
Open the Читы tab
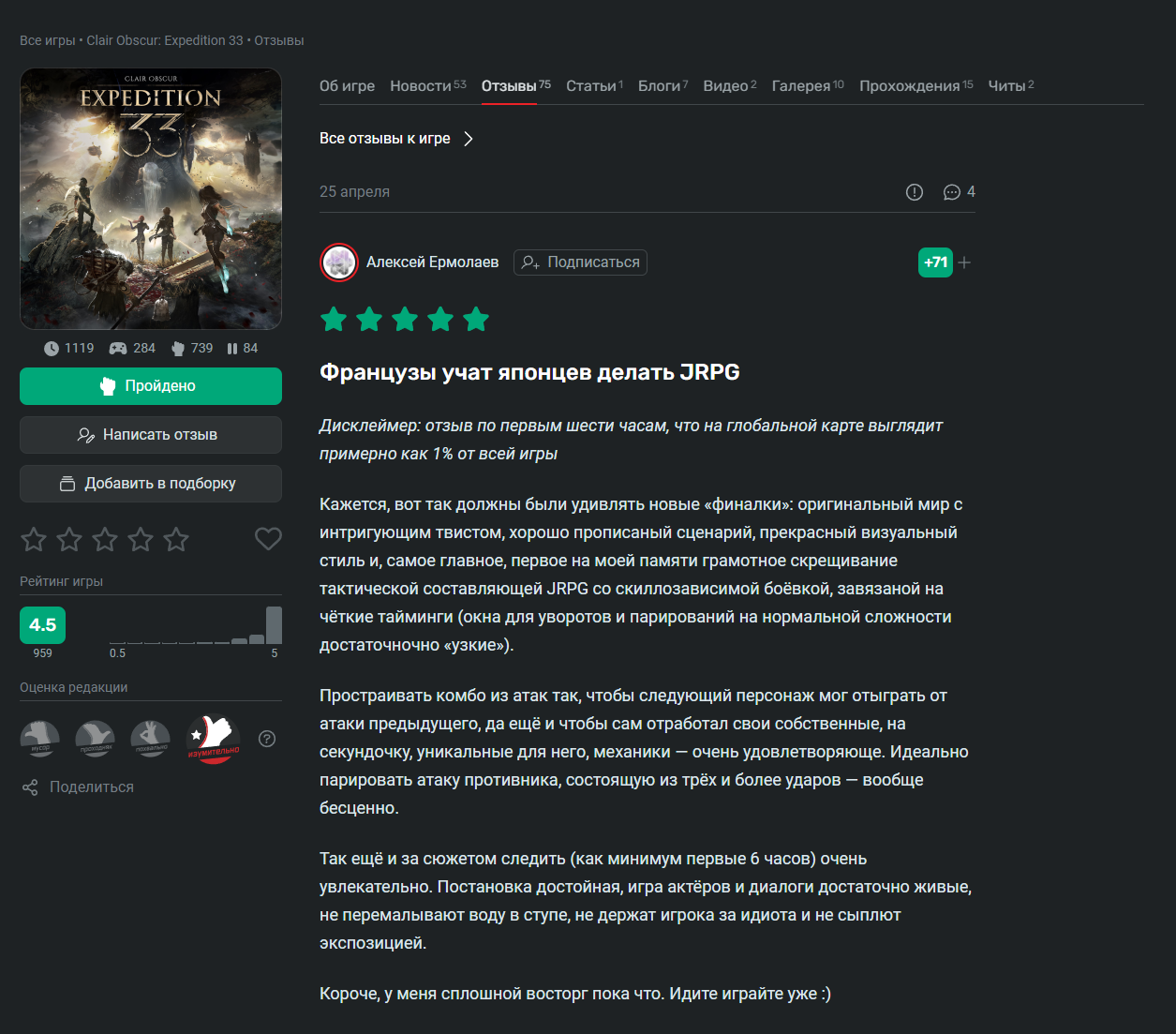coord(1011,86)
